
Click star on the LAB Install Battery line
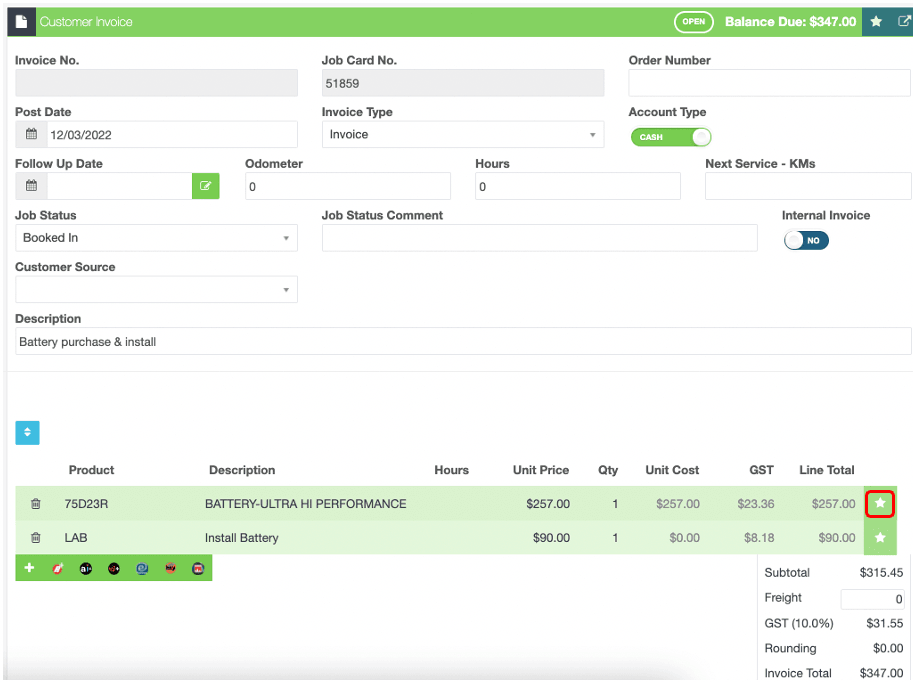(880, 538)
